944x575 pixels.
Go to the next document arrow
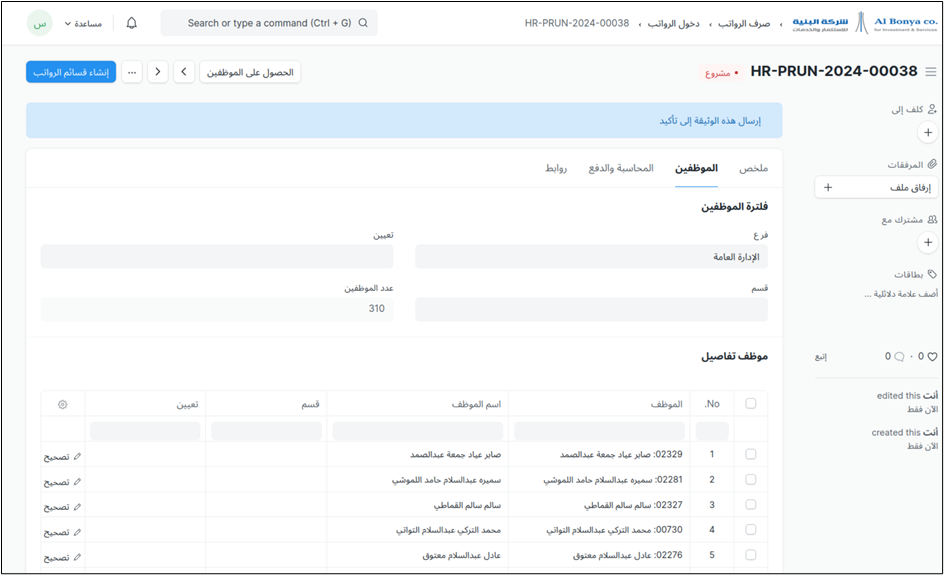point(158,72)
